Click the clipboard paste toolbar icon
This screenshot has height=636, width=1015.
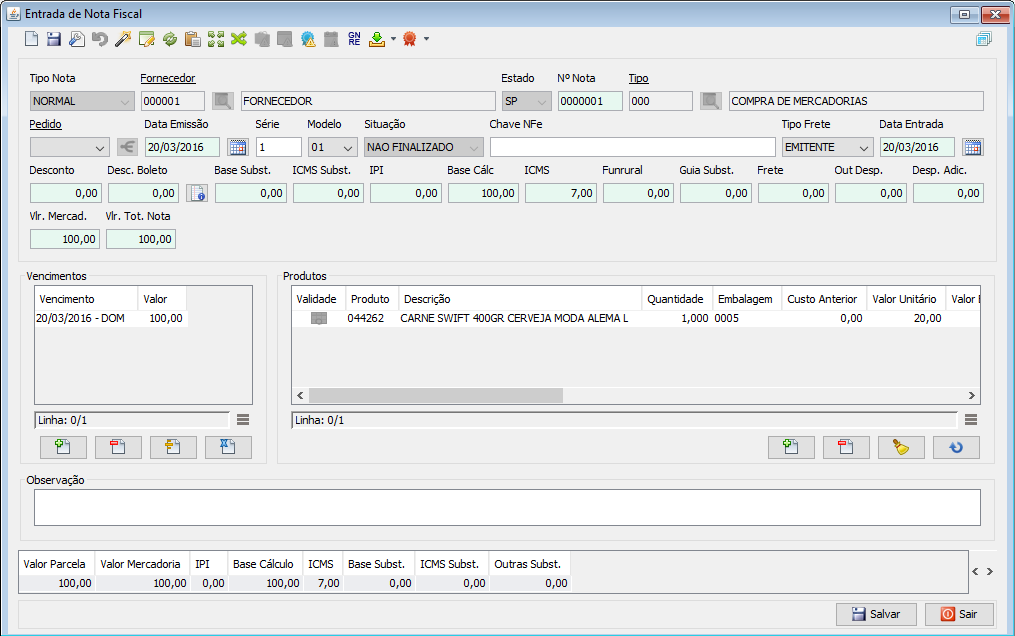click(x=192, y=39)
